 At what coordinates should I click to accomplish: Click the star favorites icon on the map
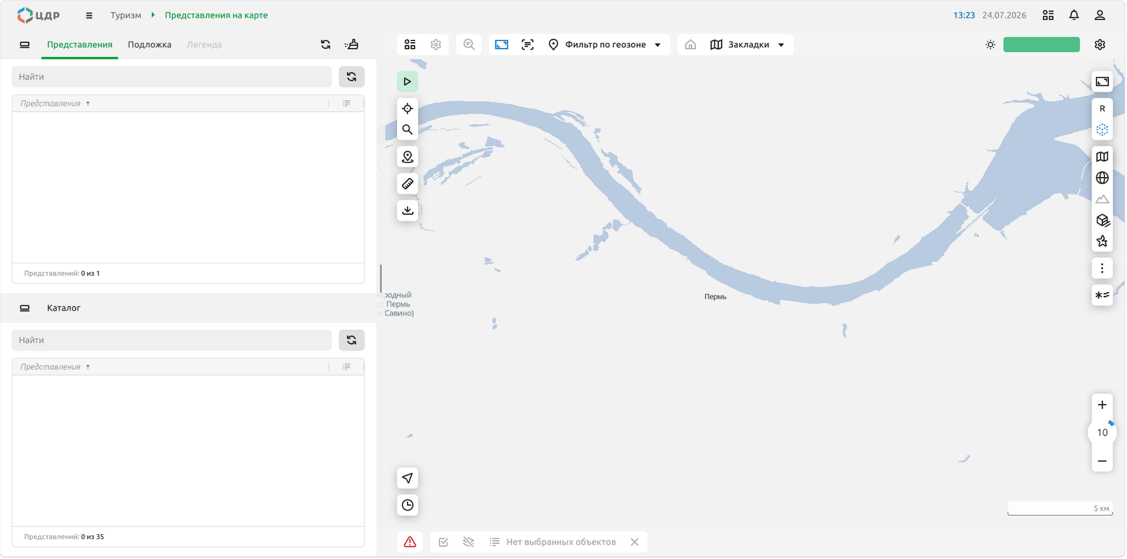1102,241
